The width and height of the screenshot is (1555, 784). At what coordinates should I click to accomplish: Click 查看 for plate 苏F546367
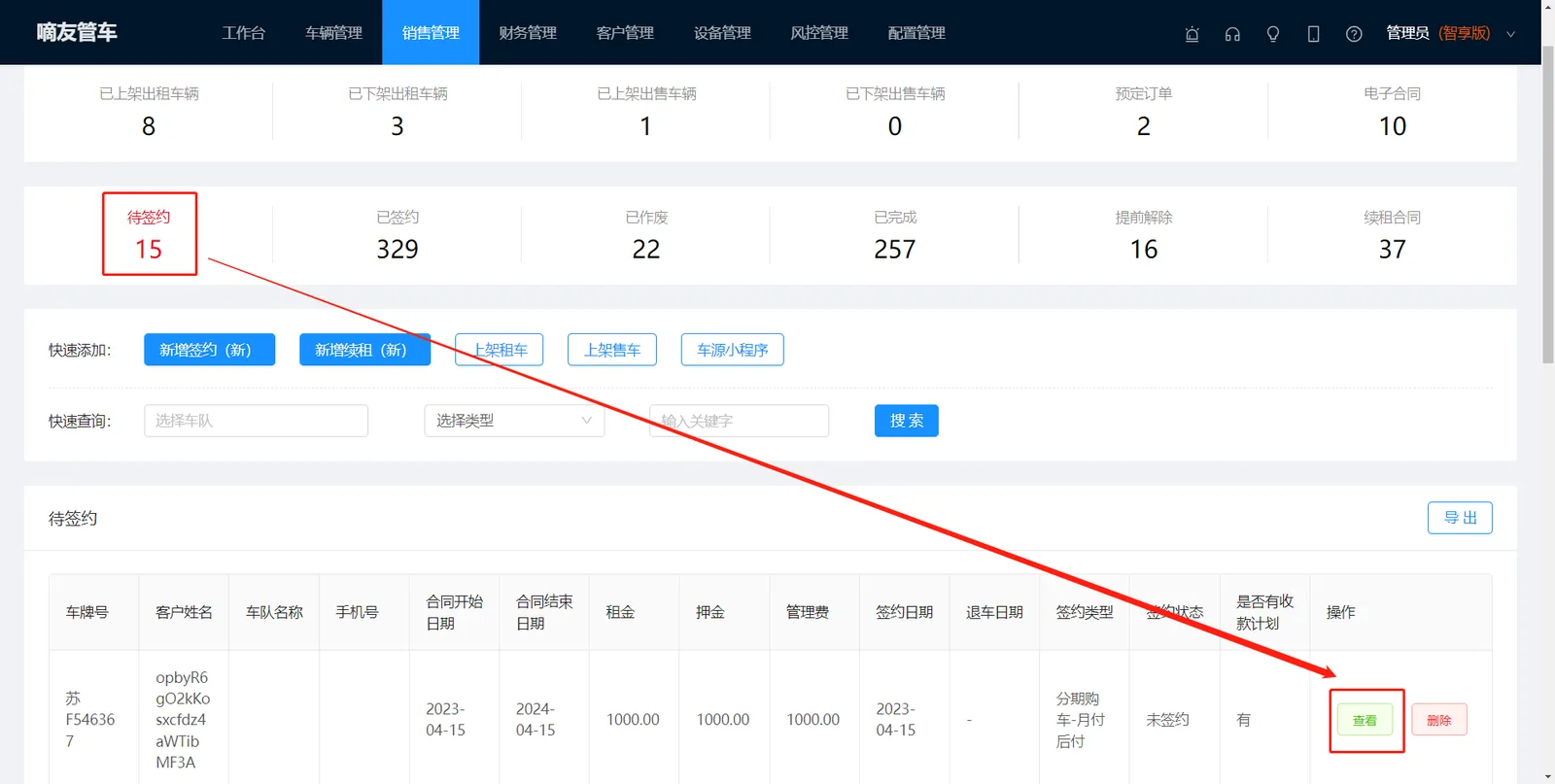point(1365,720)
